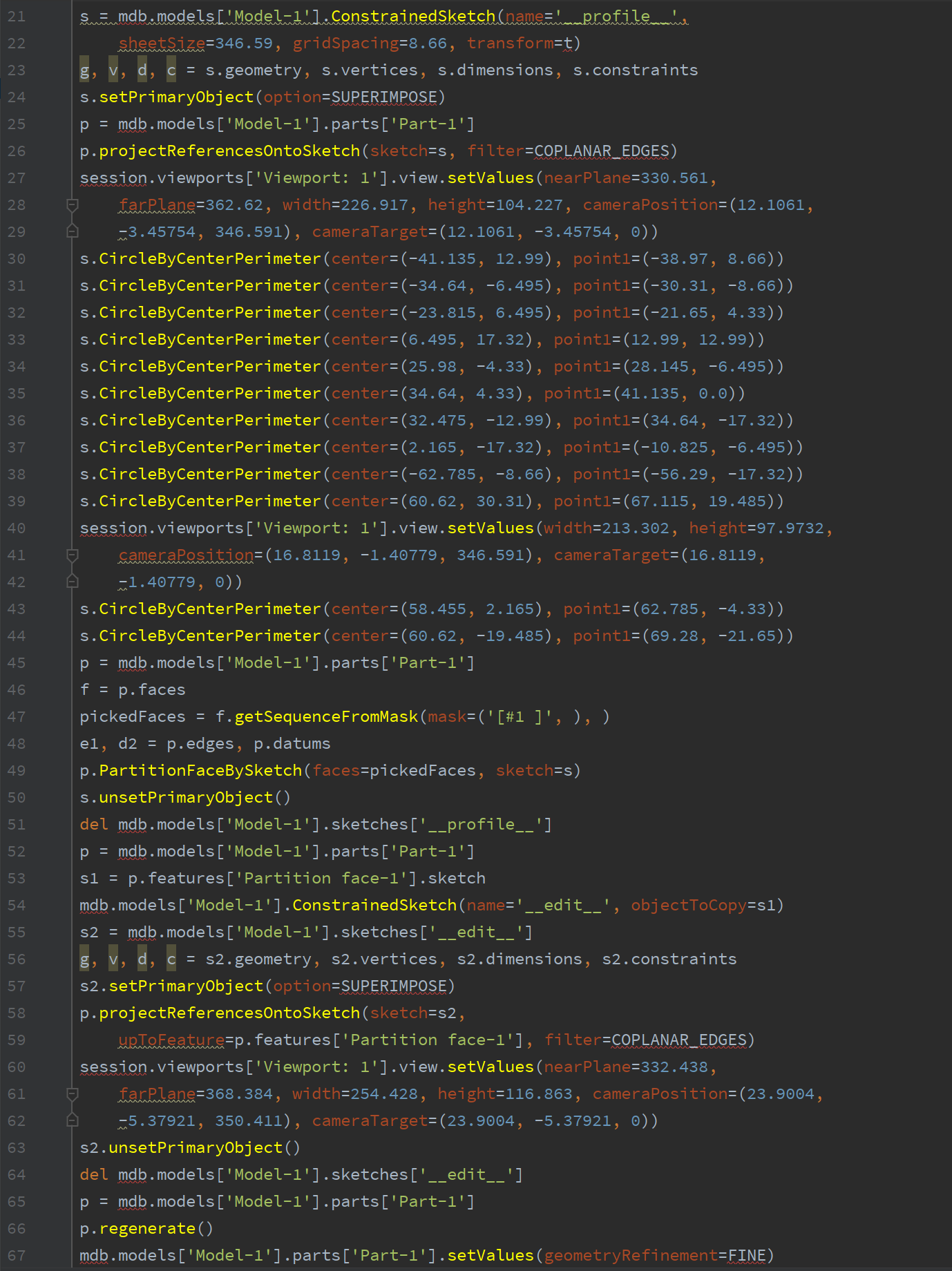Click 'nearPlane' on line 60
The image size is (952, 1271).
point(587,1067)
